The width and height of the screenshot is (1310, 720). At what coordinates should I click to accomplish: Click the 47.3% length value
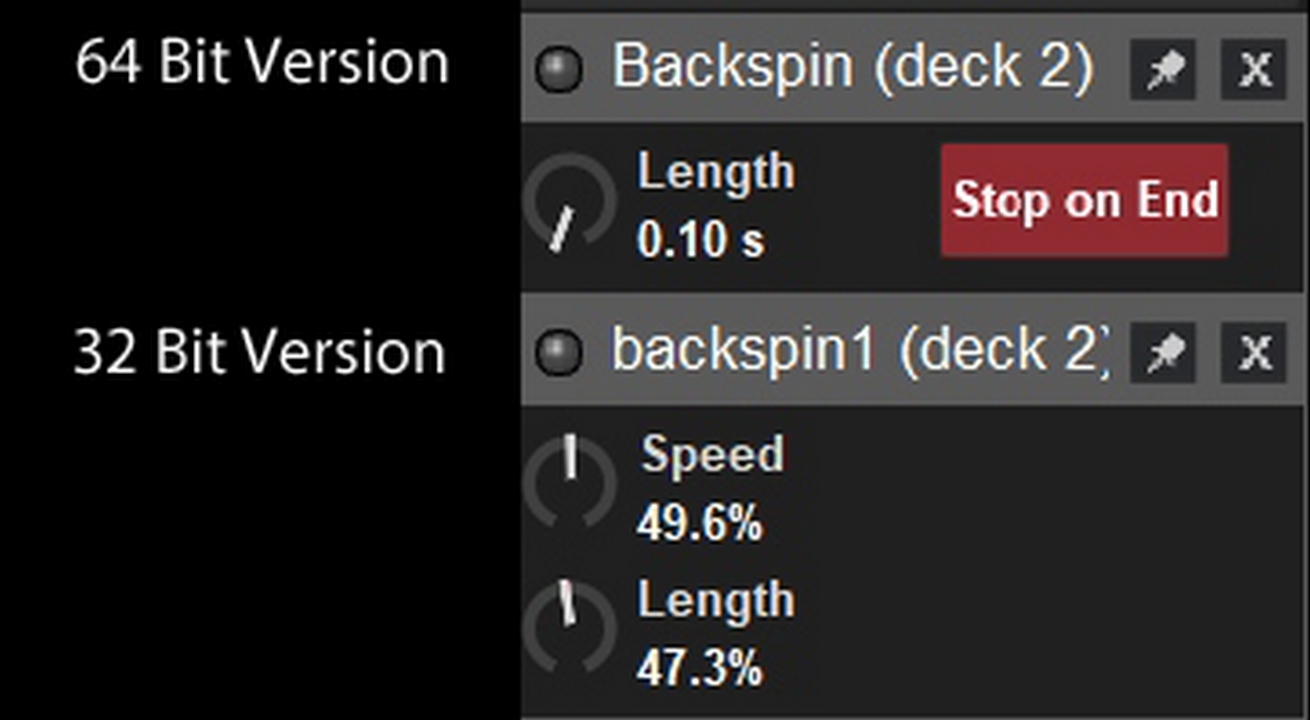700,667
